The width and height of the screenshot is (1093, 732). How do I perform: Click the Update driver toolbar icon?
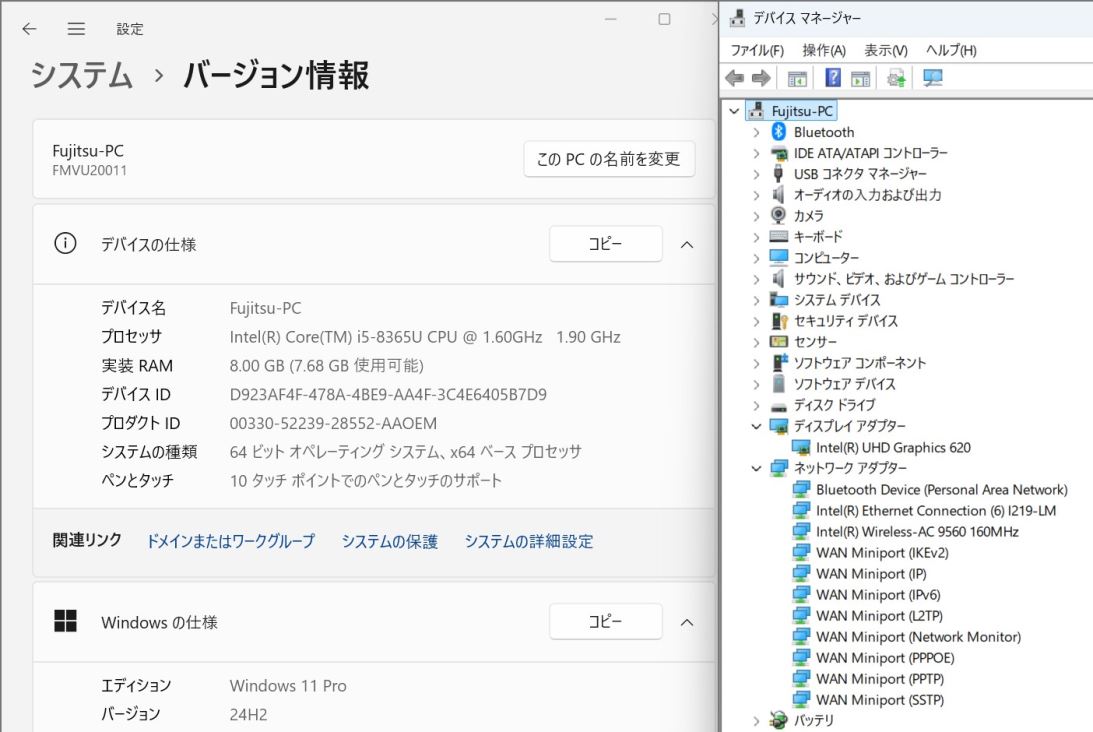[x=896, y=78]
